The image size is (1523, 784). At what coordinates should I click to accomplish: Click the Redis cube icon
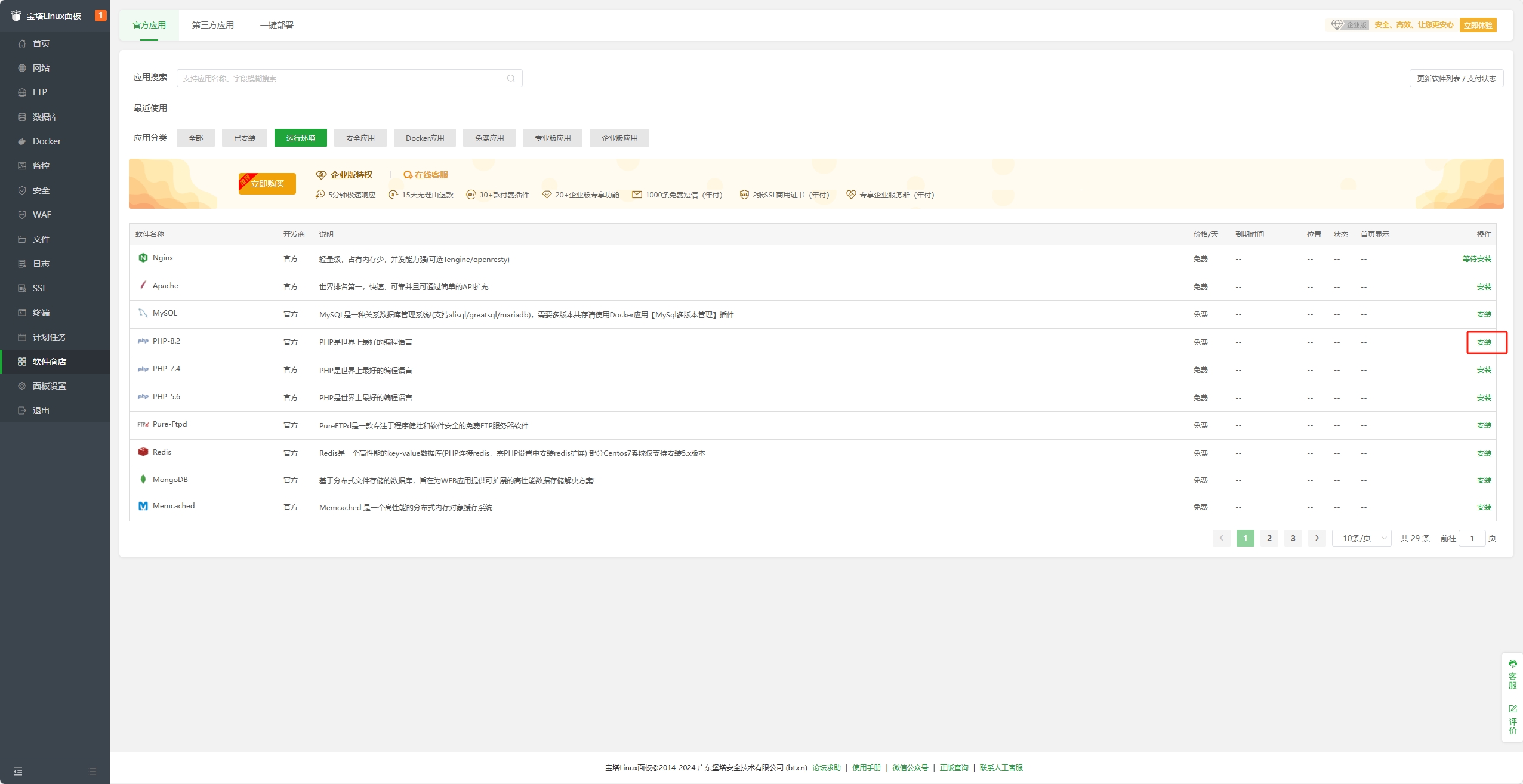[143, 452]
